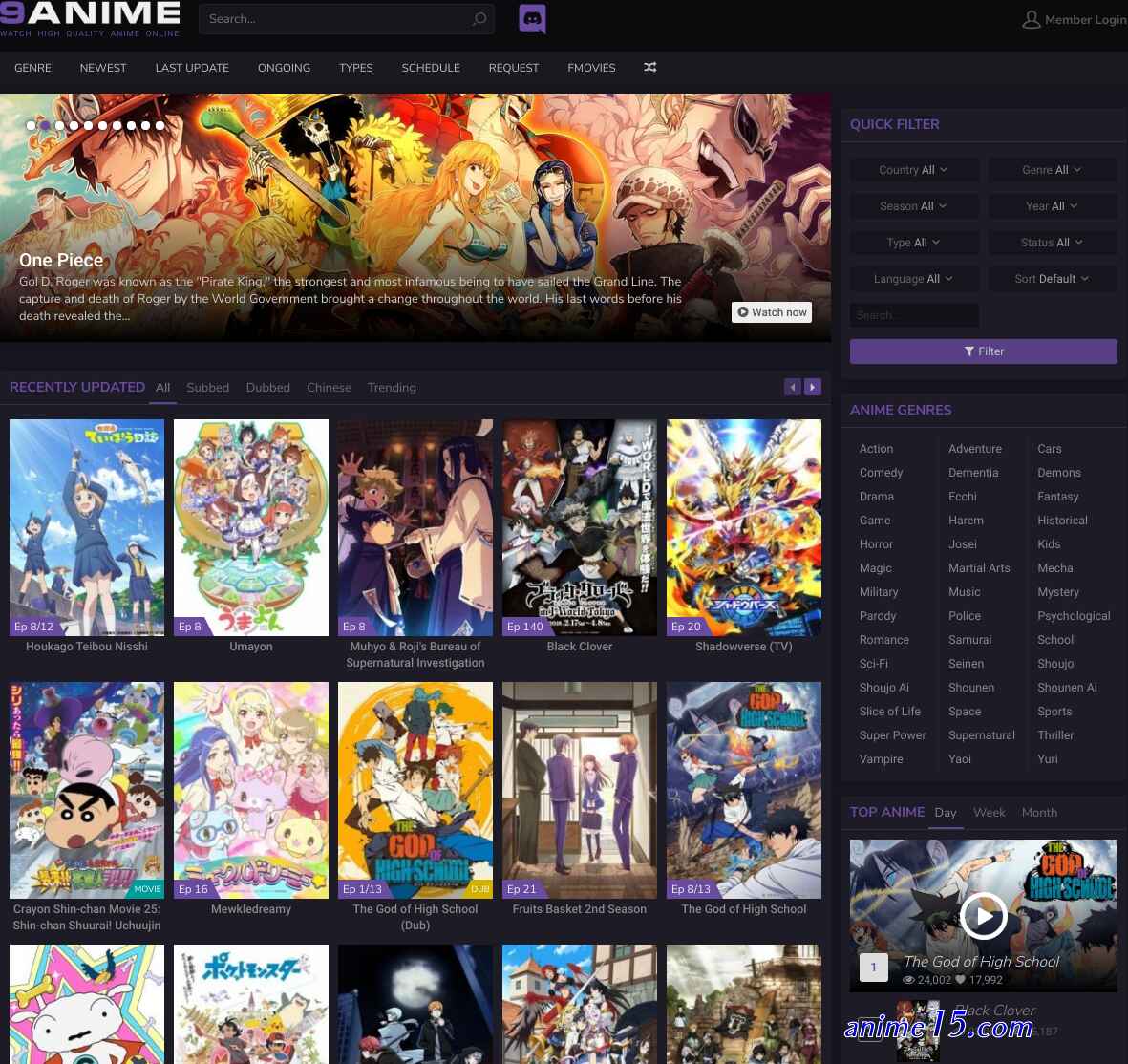This screenshot has height=1064, width=1128.
Task: Open the Martial Arts genre
Action: tap(979, 567)
